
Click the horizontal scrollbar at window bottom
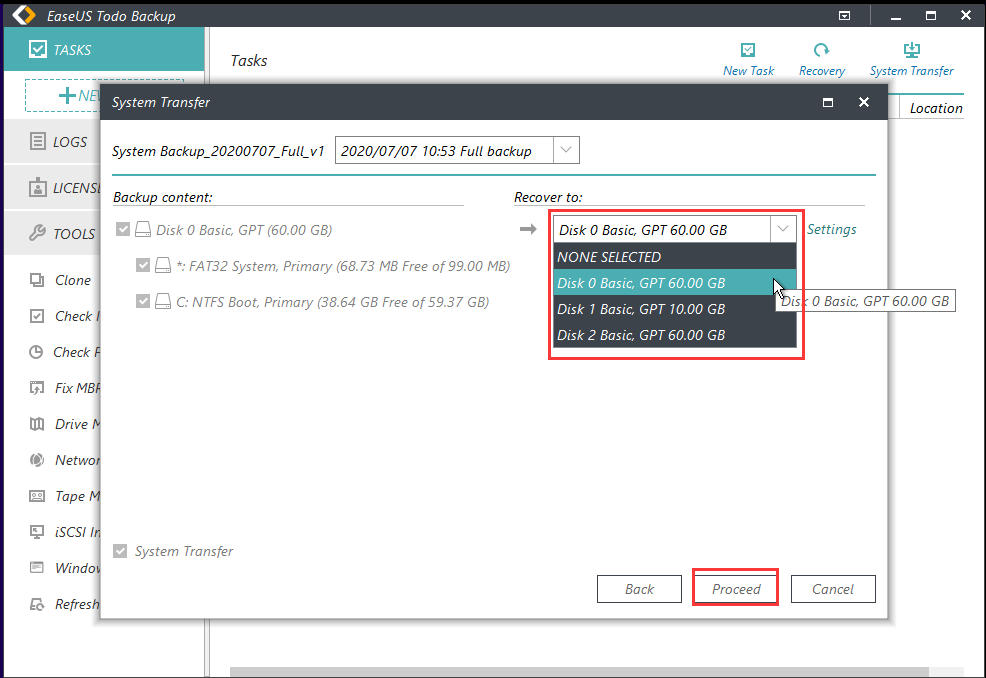tap(579, 672)
